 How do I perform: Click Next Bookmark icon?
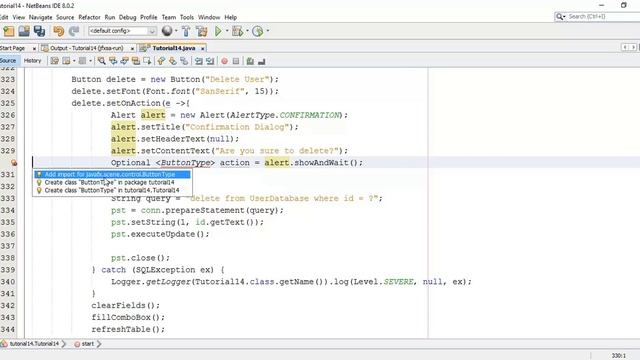click(173, 61)
